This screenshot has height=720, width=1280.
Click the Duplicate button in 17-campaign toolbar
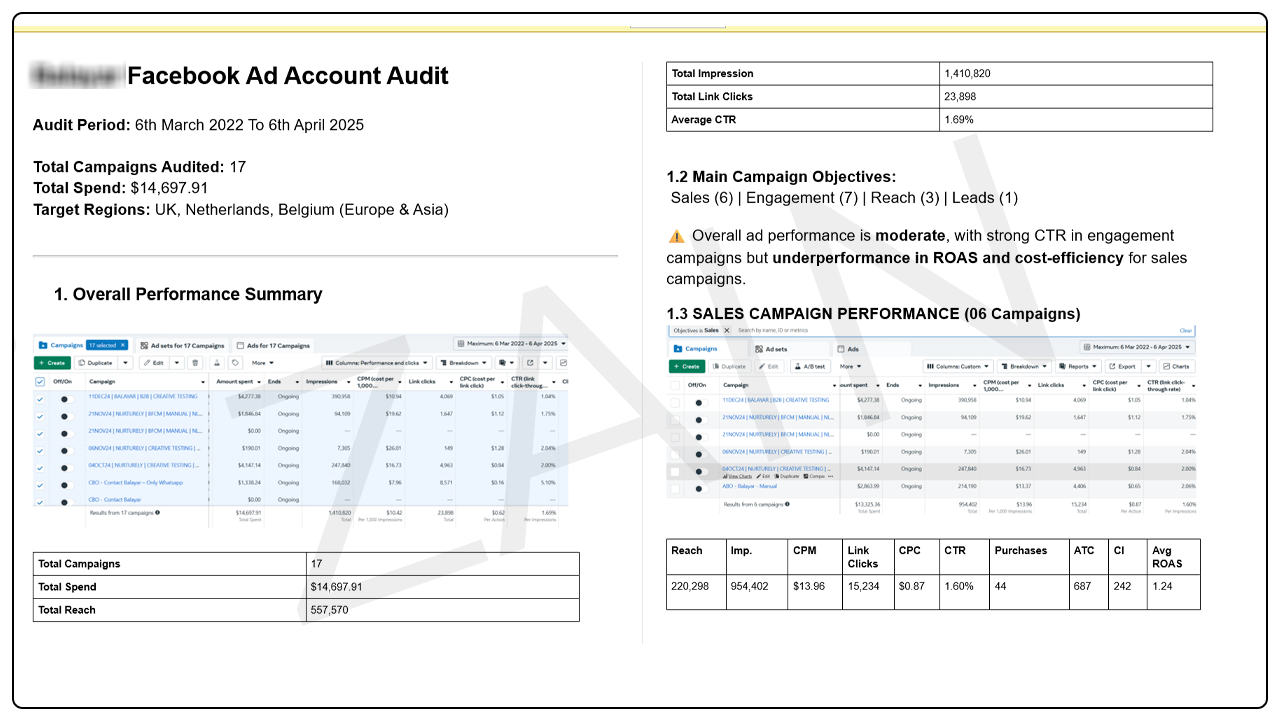point(97,363)
